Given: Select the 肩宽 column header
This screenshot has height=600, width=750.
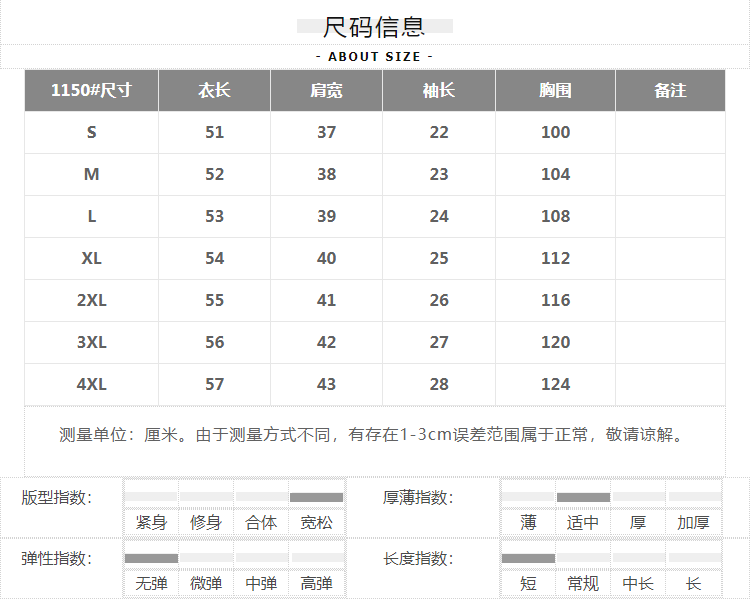Looking at the screenshot, I should pos(326,91).
